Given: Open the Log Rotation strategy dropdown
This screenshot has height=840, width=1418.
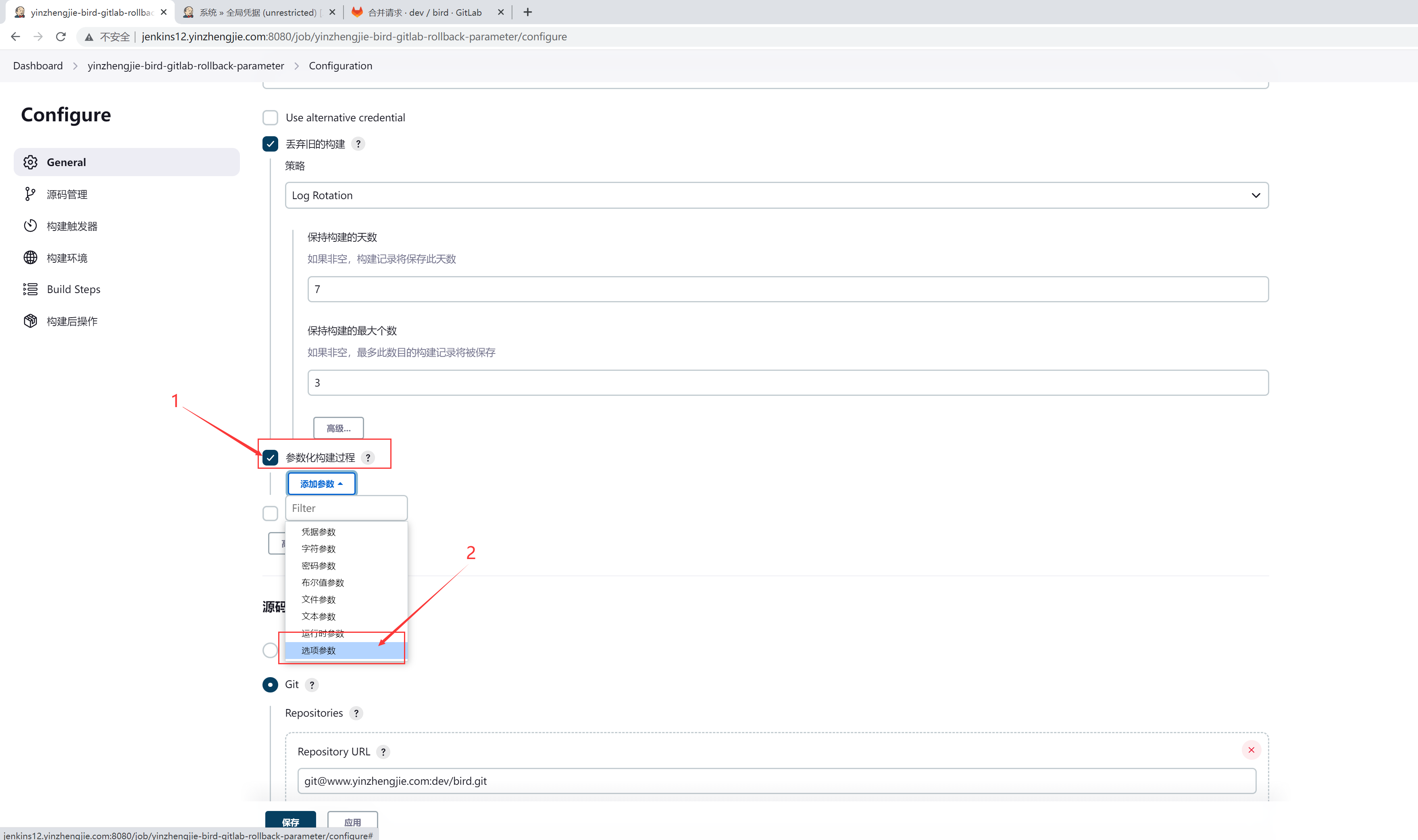Looking at the screenshot, I should (776, 195).
